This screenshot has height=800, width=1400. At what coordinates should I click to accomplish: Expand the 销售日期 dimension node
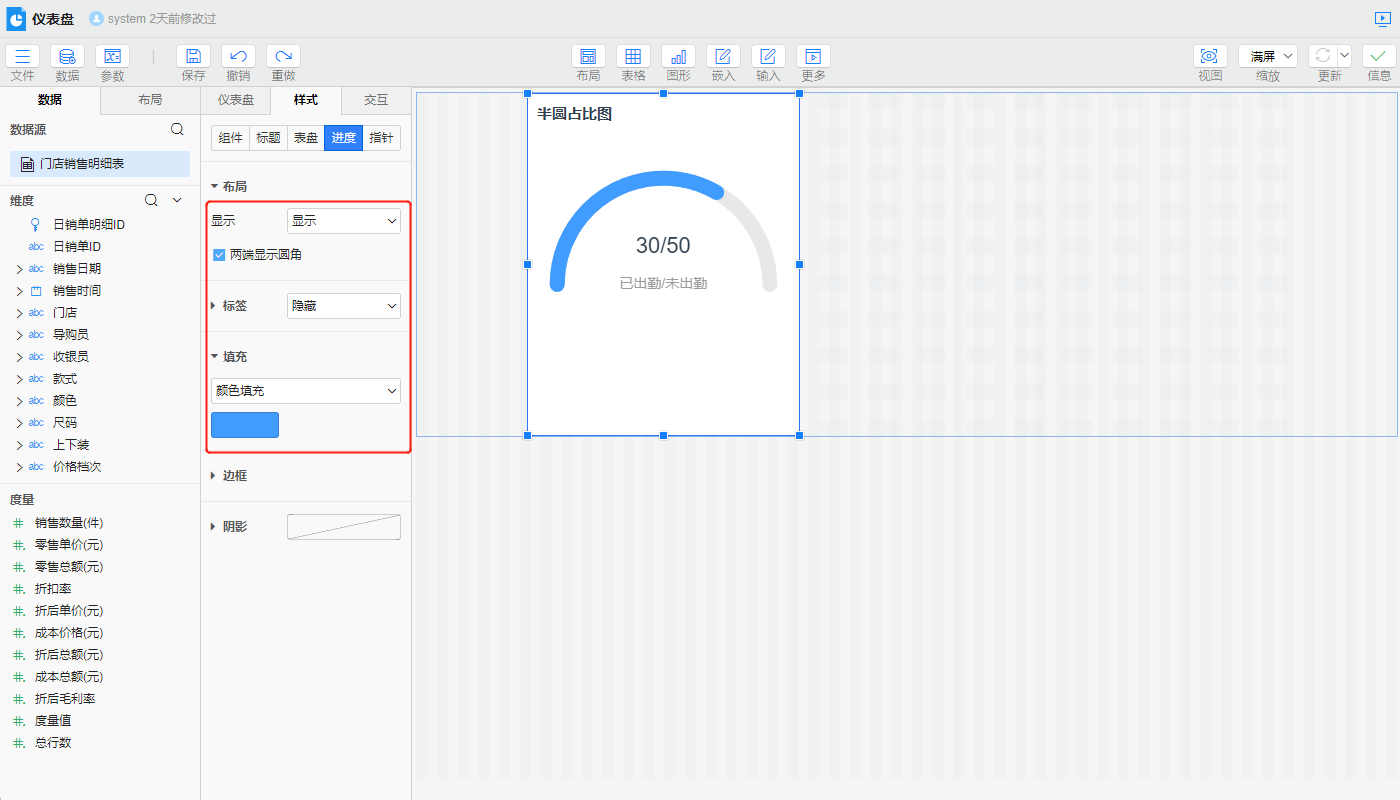(19, 269)
